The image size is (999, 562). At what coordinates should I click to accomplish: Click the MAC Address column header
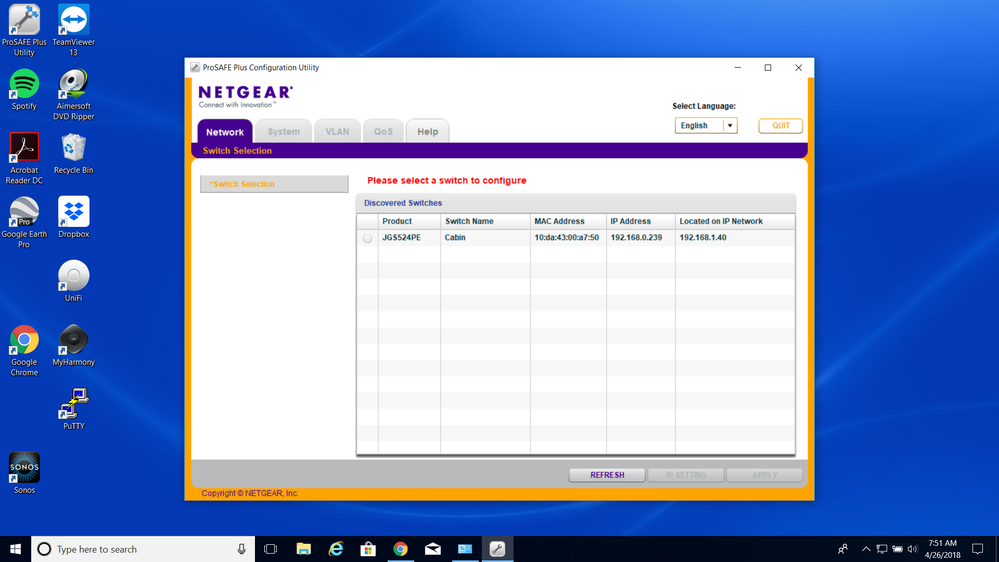(568, 221)
